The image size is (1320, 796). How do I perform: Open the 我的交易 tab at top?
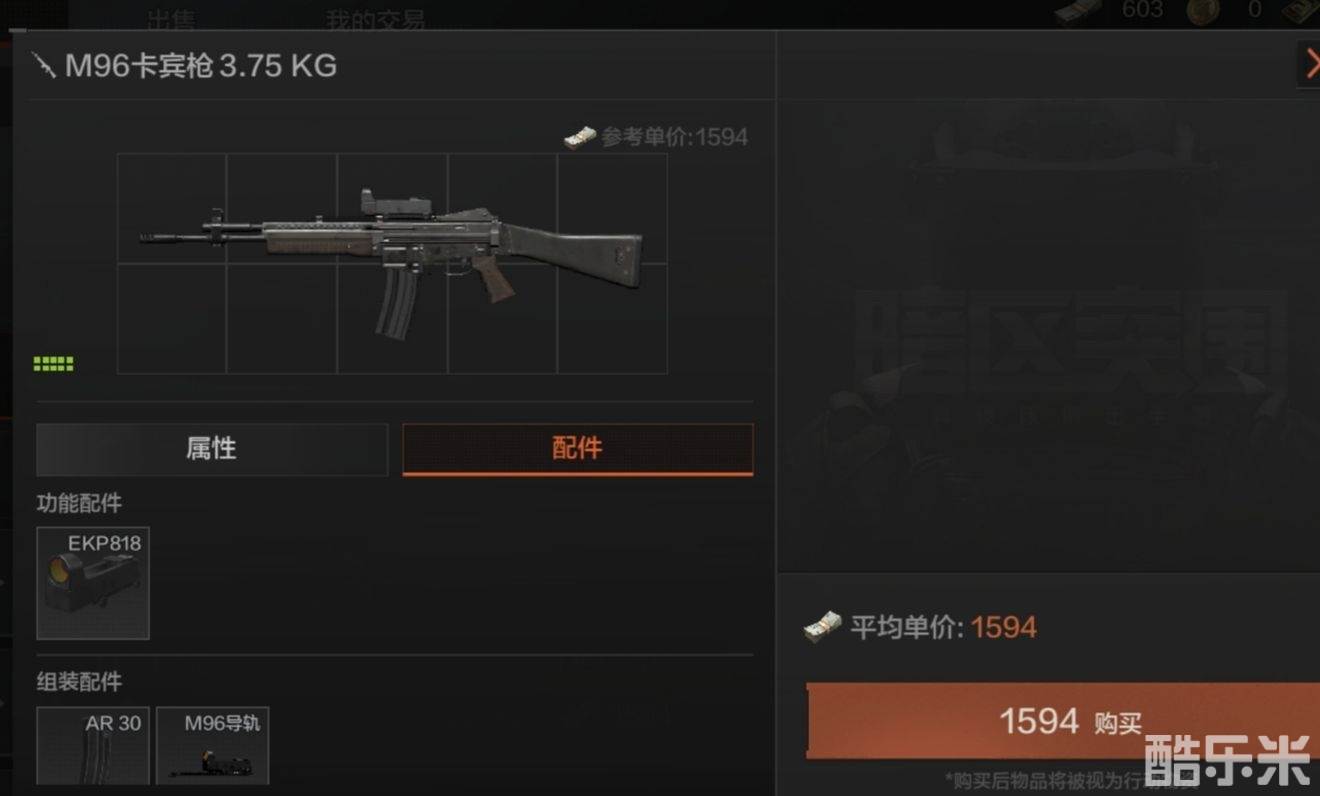tap(376, 18)
